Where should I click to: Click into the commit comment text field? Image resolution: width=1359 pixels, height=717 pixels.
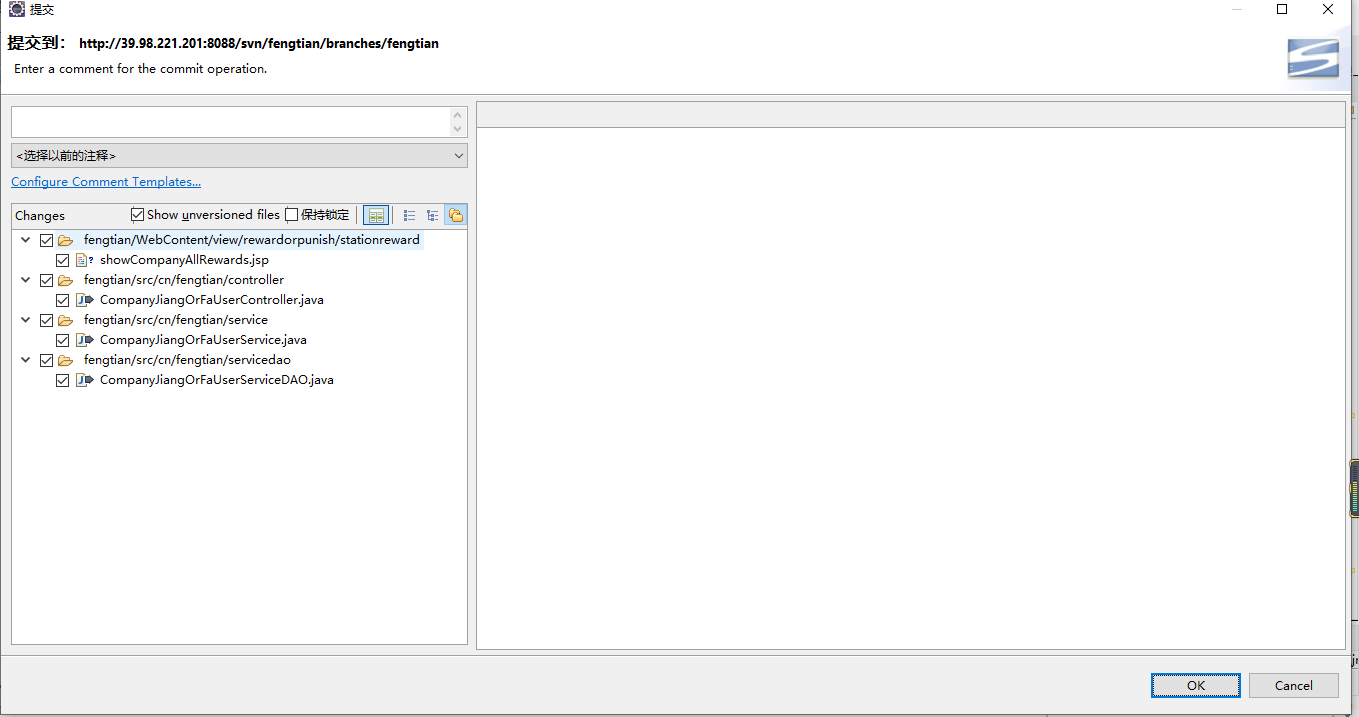coord(230,122)
